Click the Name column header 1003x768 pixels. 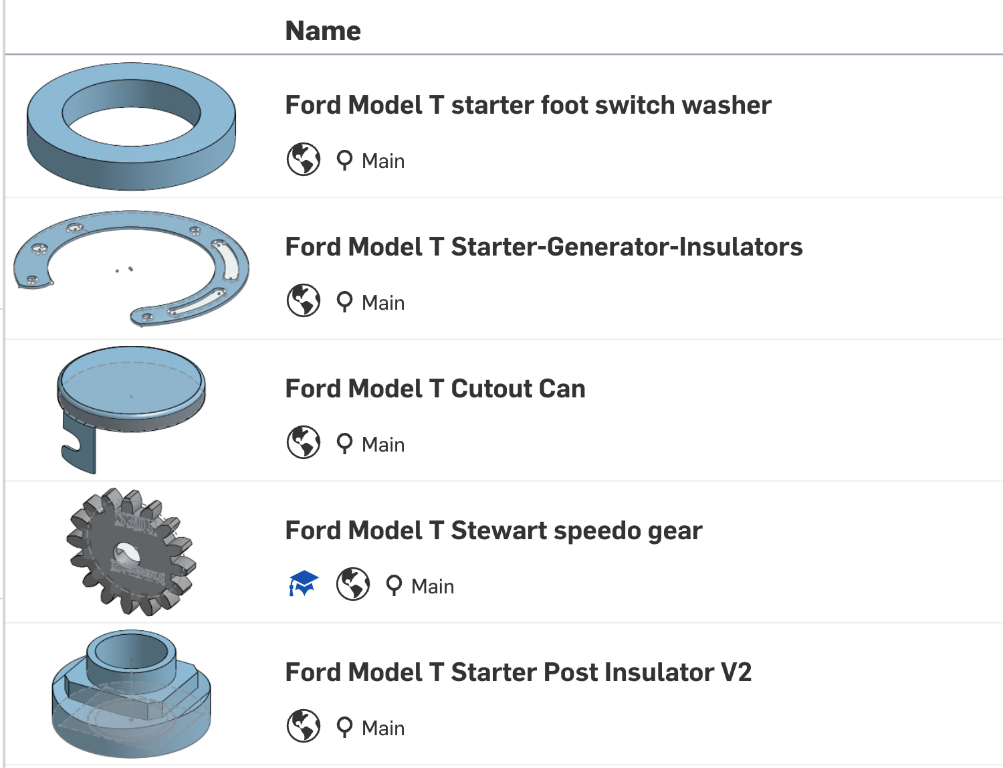(323, 31)
